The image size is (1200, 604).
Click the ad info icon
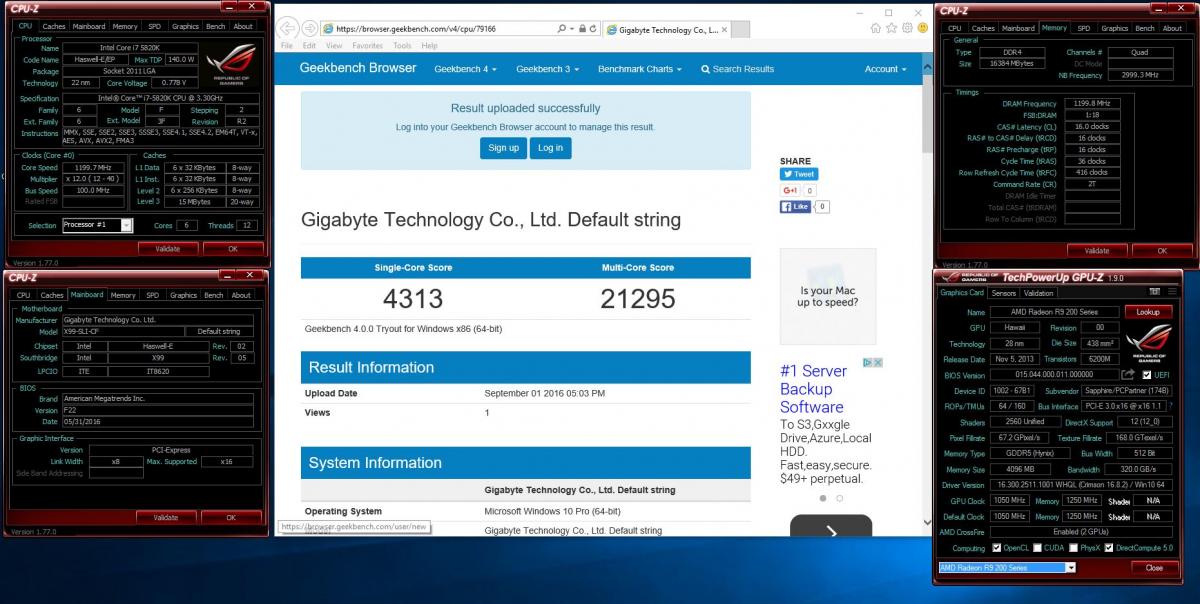point(868,362)
